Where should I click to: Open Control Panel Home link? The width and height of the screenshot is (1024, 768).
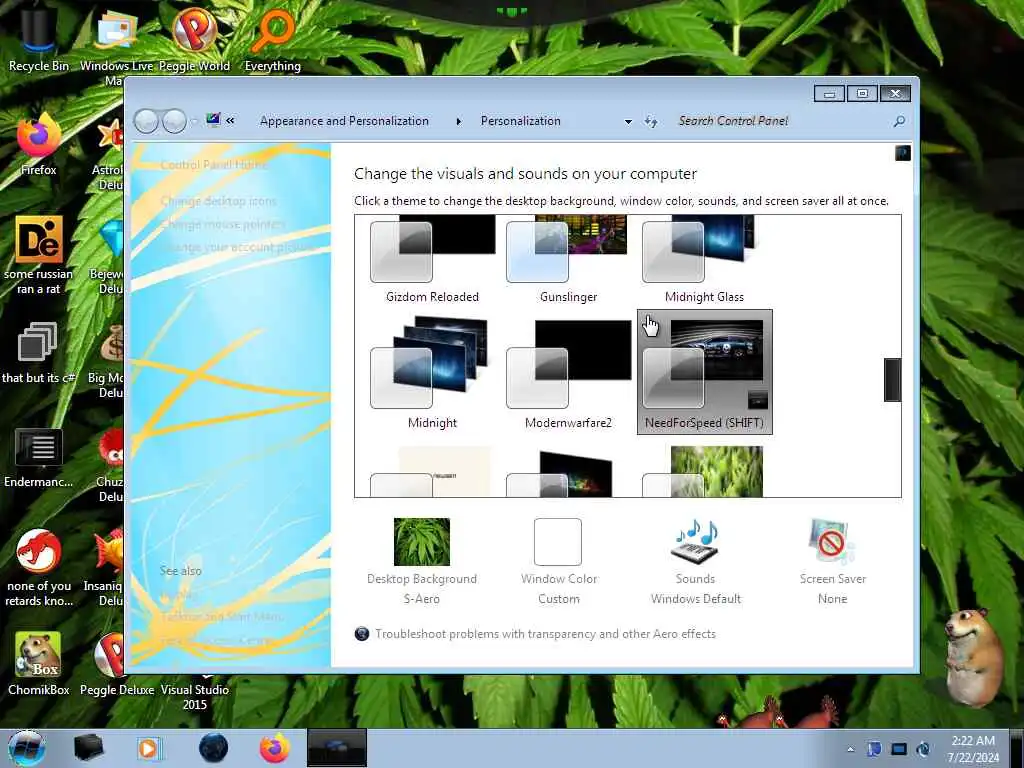(214, 165)
